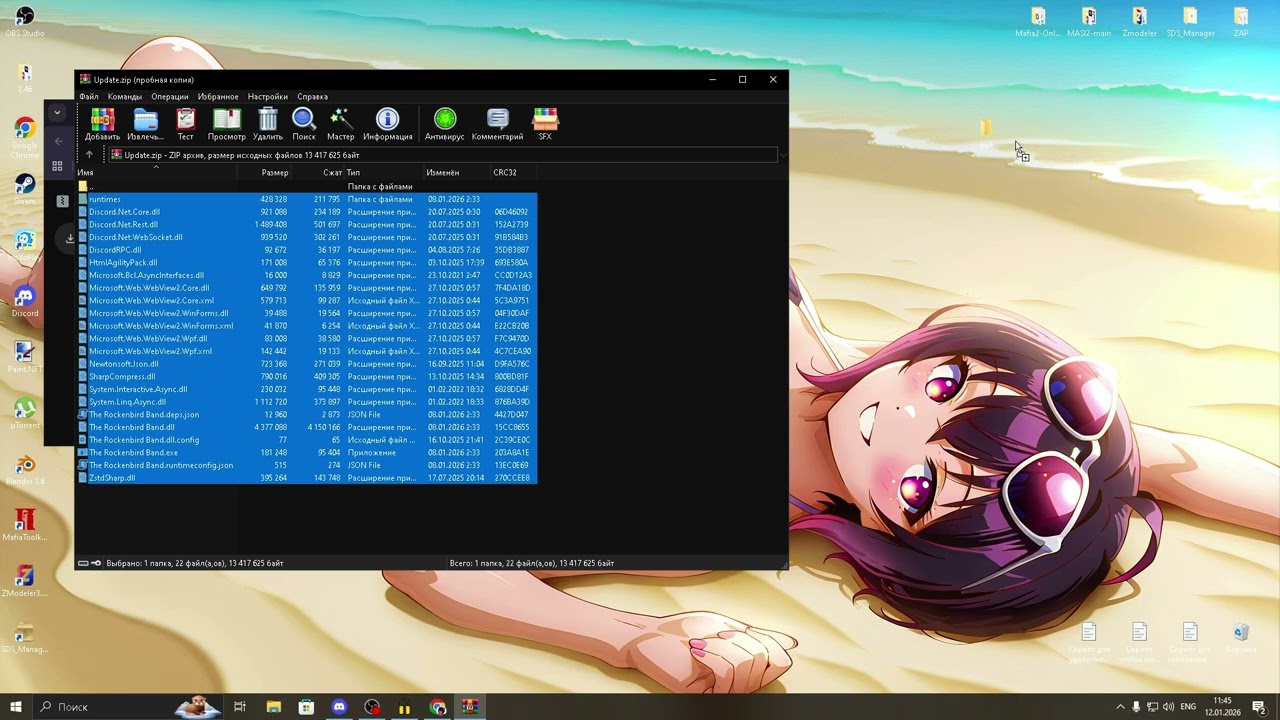Click the Windows Start button

point(15,707)
